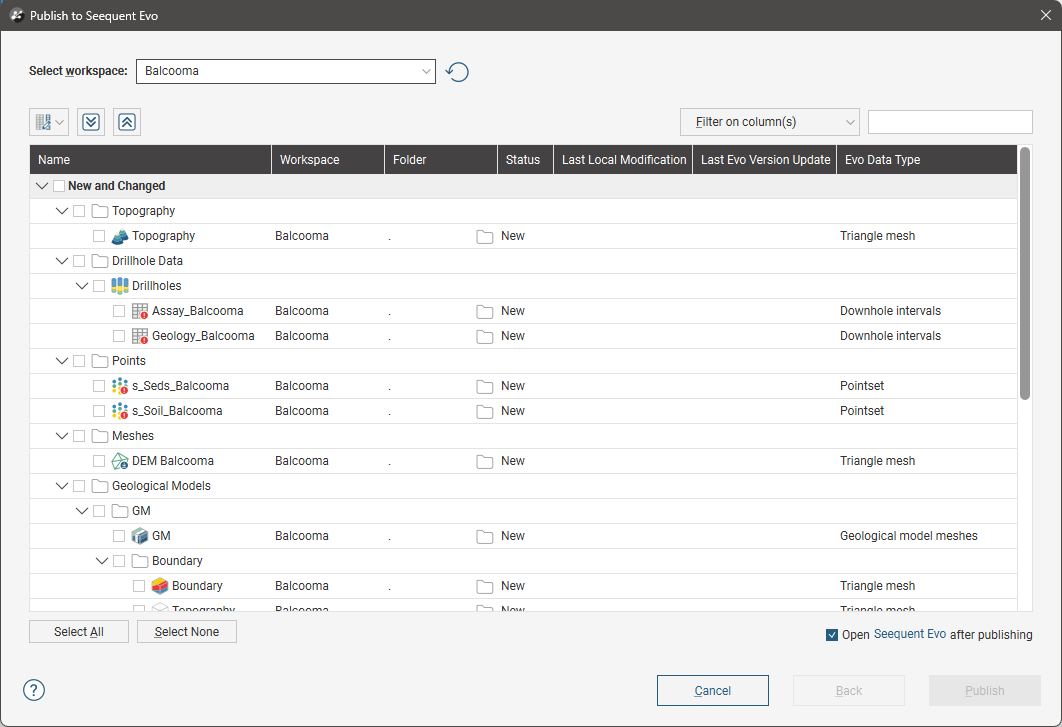Sort by the Status column header

click(525, 160)
